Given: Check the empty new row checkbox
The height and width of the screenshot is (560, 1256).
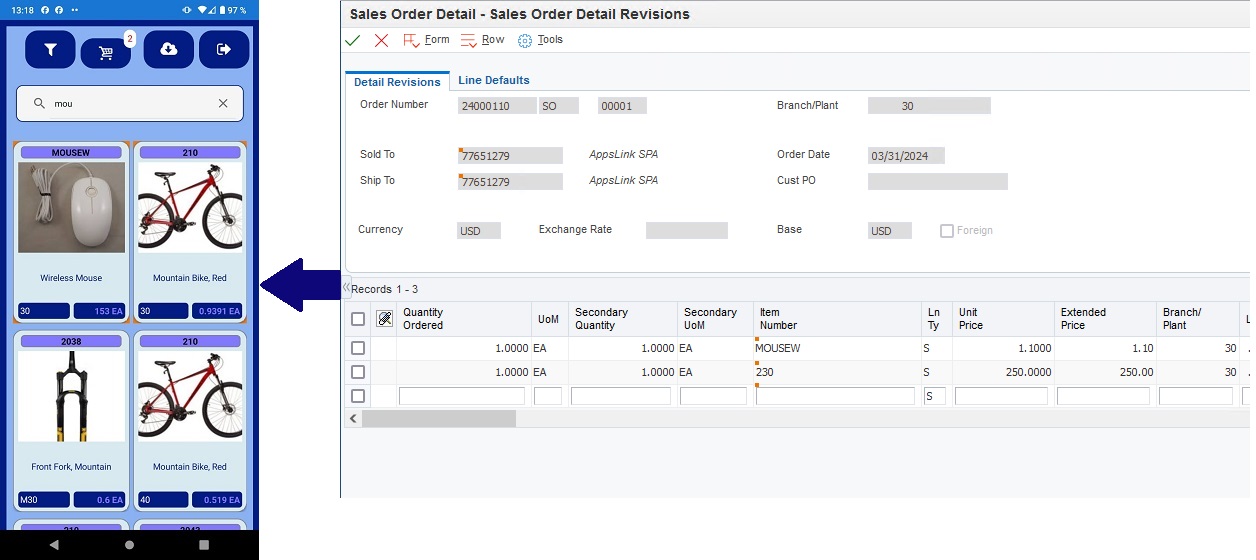Looking at the screenshot, I should coord(358,396).
